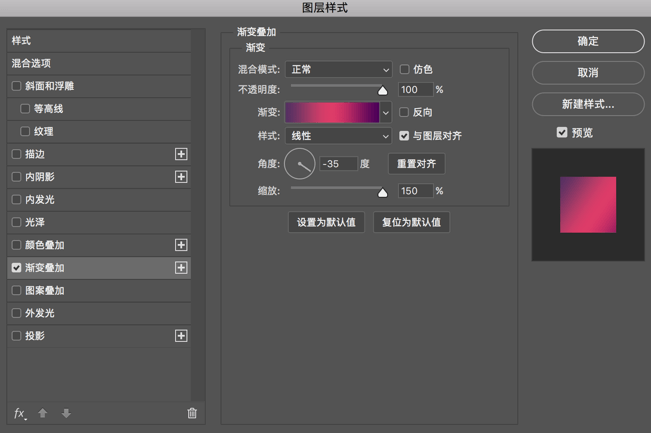Image resolution: width=651 pixels, height=433 pixels.
Task: Select 混合选项 in the styles list
Action: pos(32,63)
